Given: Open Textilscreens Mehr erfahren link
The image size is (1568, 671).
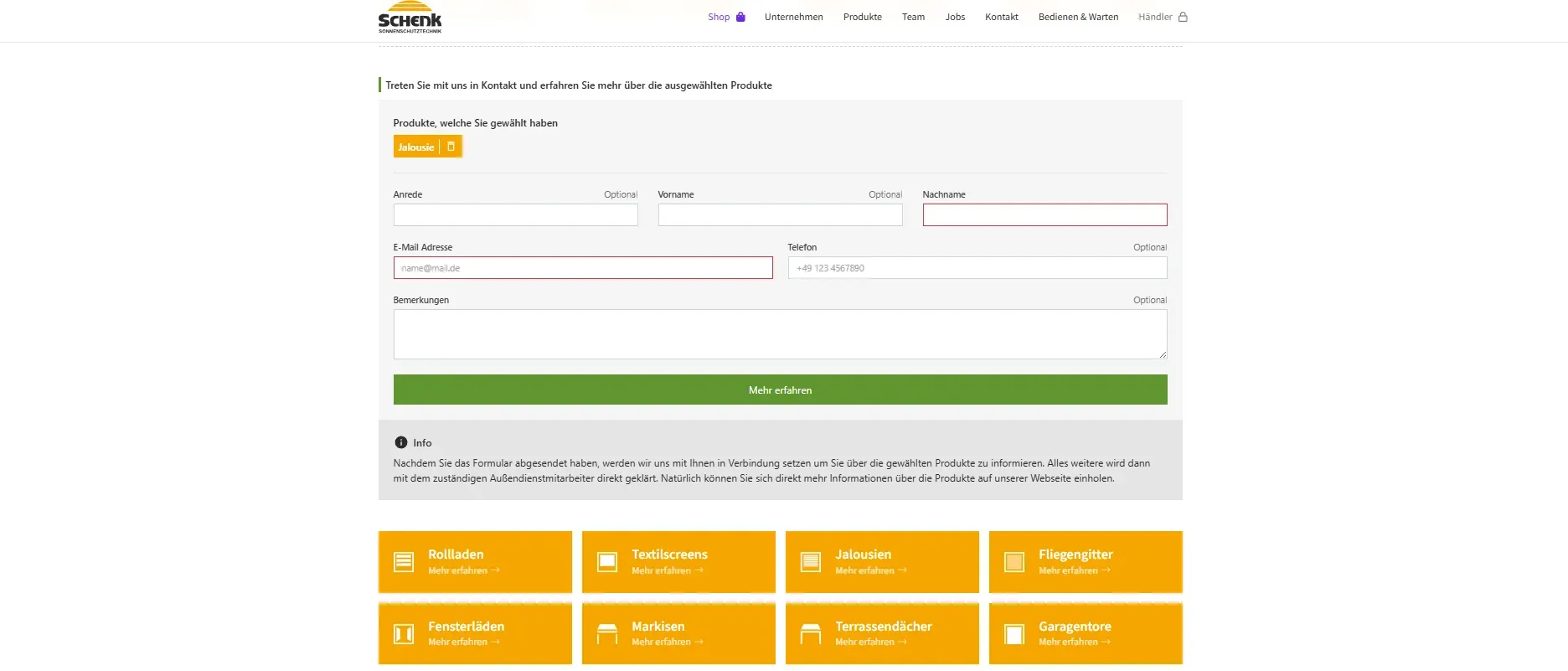Looking at the screenshot, I should pos(668,570).
